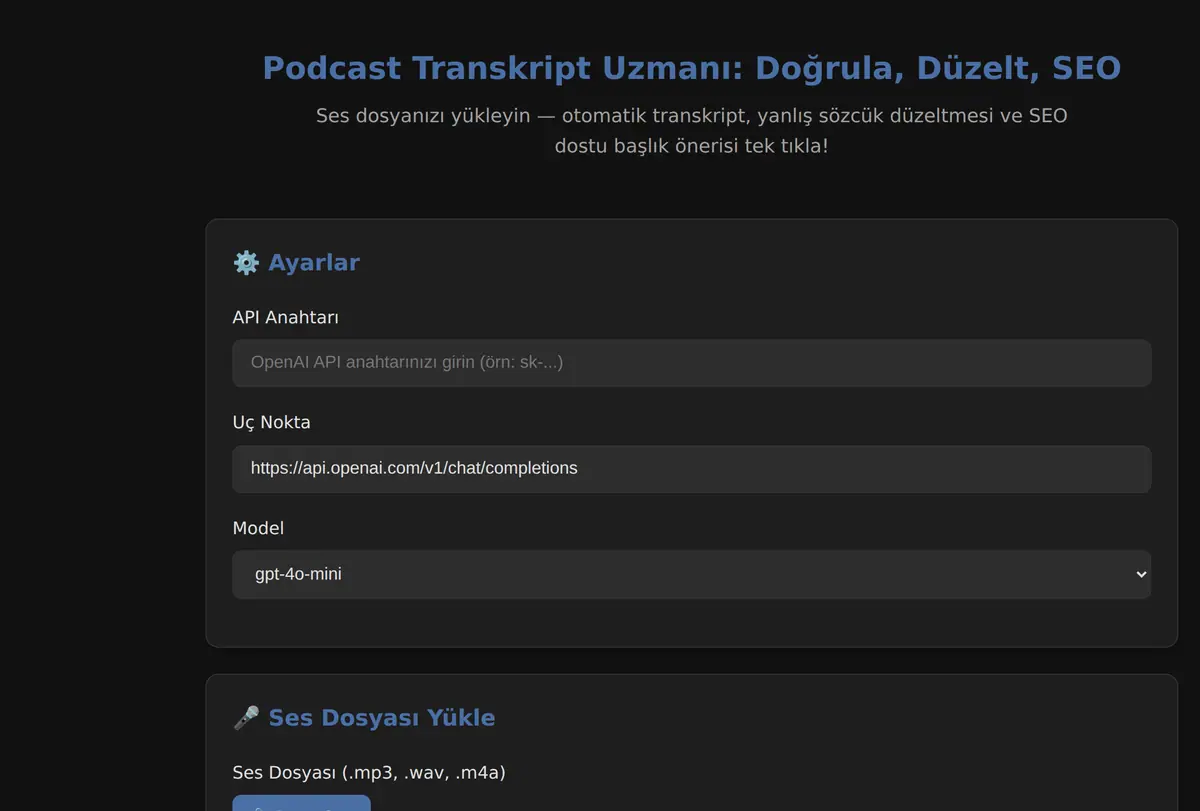Image resolution: width=1200 pixels, height=811 pixels.
Task: Click the 'Model' field label
Action: click(x=259, y=528)
